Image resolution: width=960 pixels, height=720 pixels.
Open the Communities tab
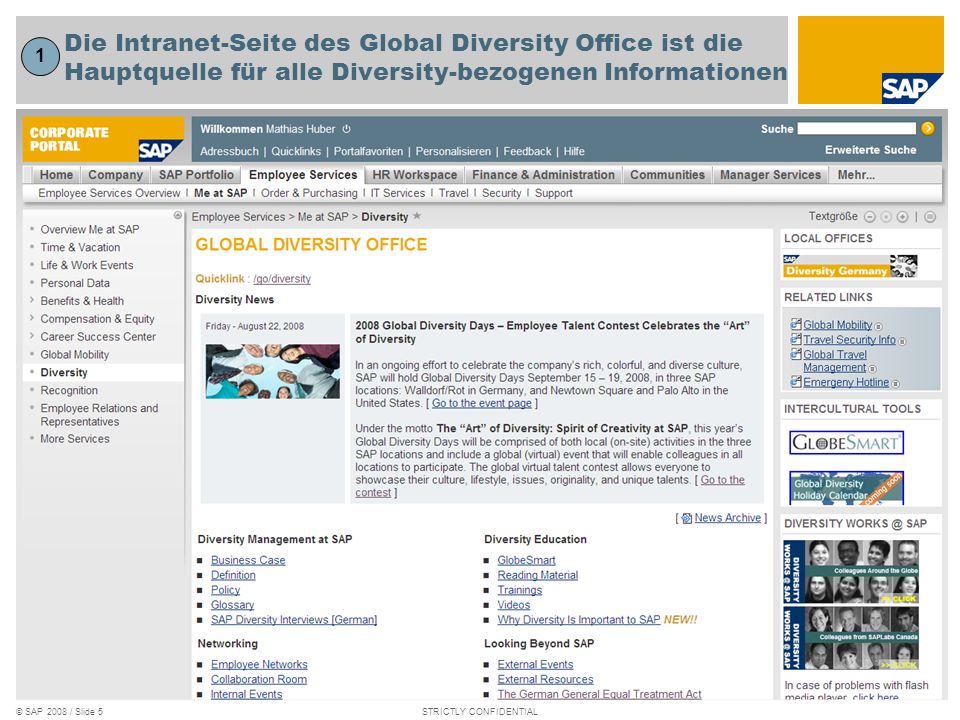667,175
